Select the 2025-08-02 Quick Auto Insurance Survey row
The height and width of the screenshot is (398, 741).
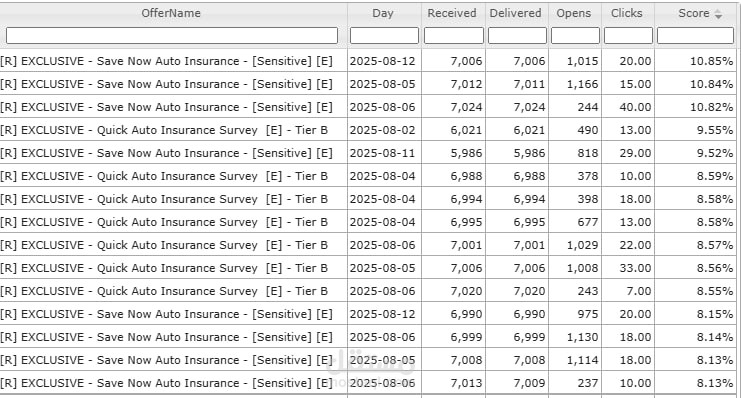368,130
